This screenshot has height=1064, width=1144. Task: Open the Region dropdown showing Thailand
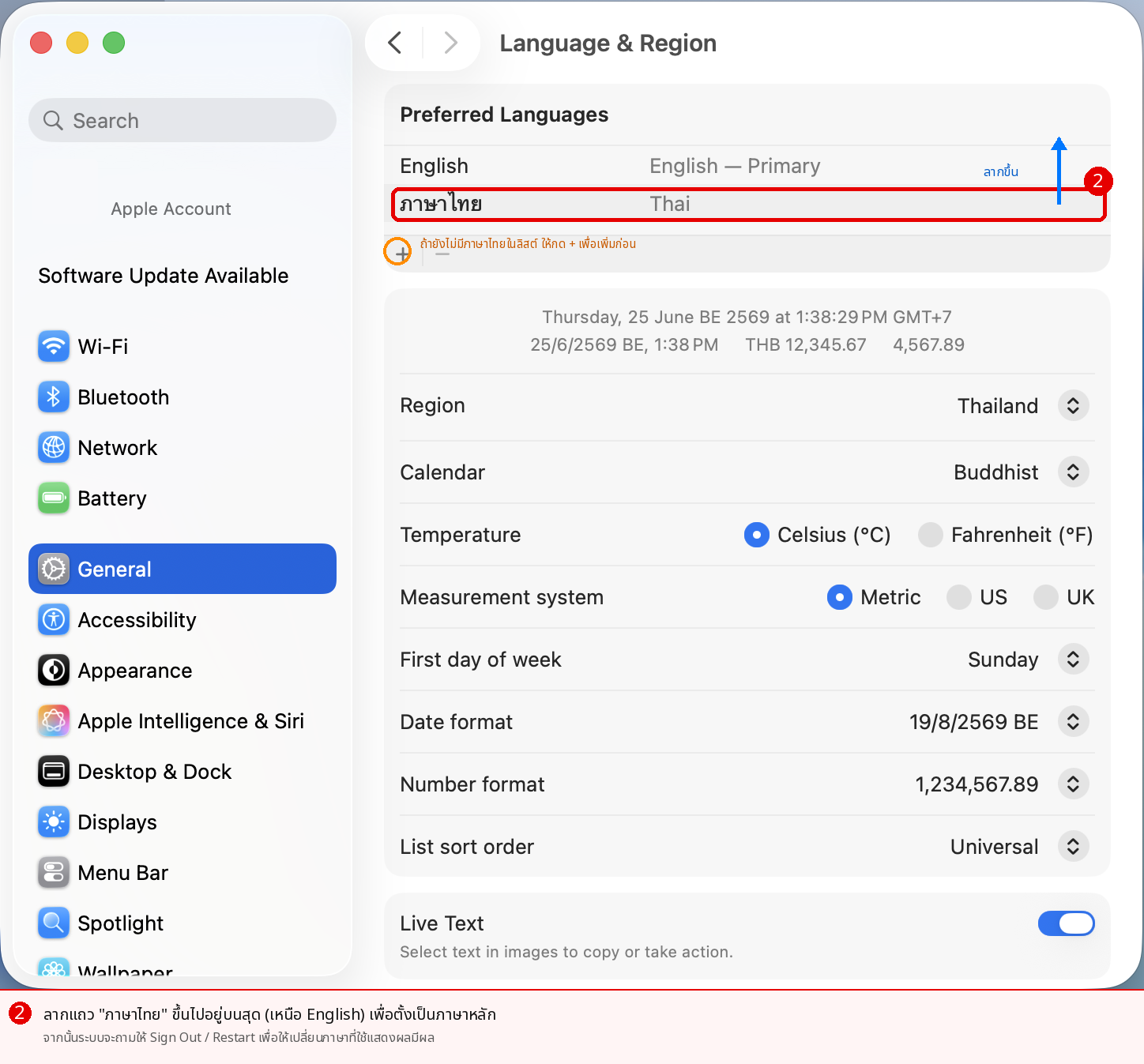[x=1073, y=405]
